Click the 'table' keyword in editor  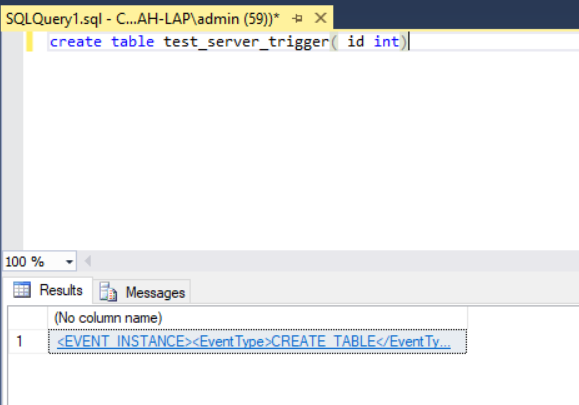click(133, 41)
